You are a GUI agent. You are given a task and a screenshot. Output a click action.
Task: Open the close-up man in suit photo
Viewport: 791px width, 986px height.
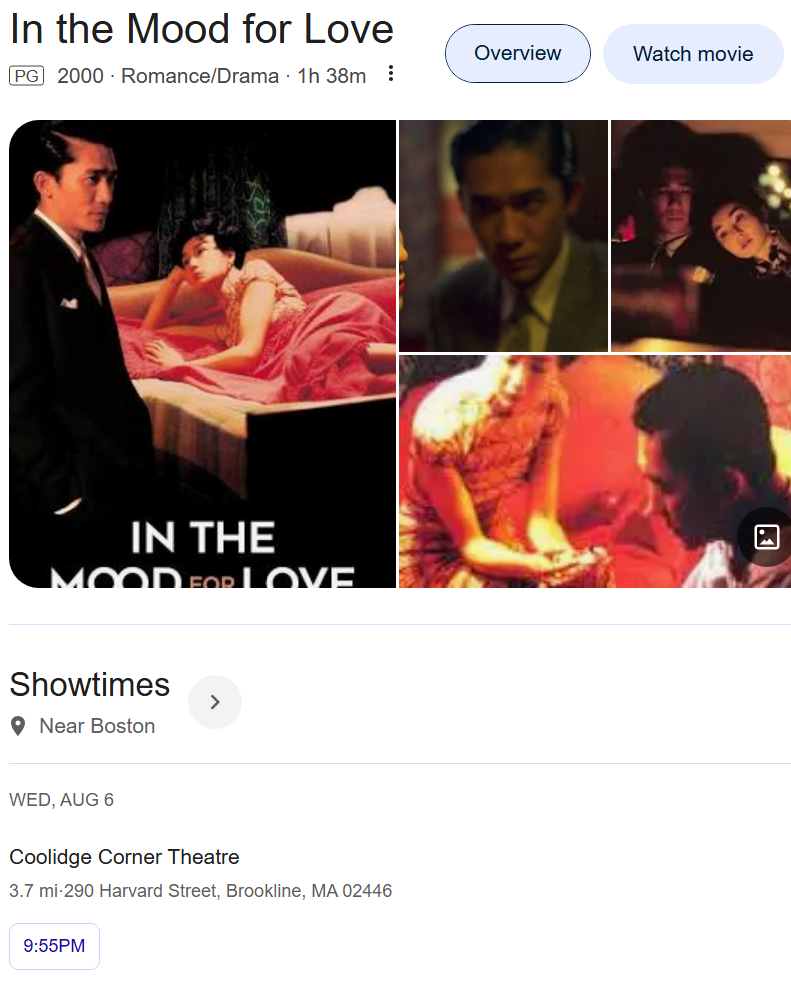[504, 236]
